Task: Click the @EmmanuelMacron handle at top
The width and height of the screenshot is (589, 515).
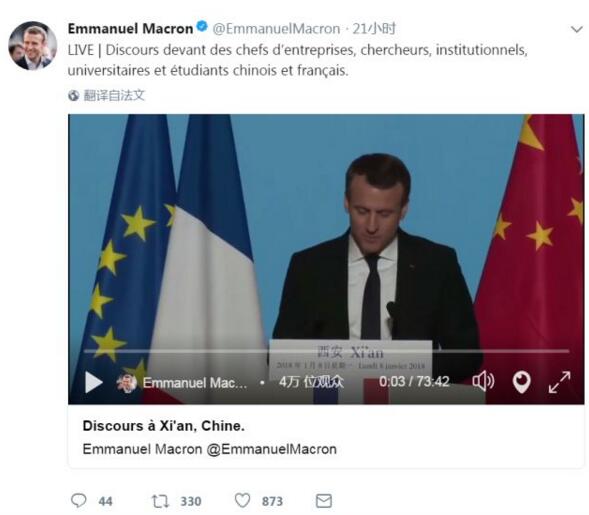Action: 276,29
